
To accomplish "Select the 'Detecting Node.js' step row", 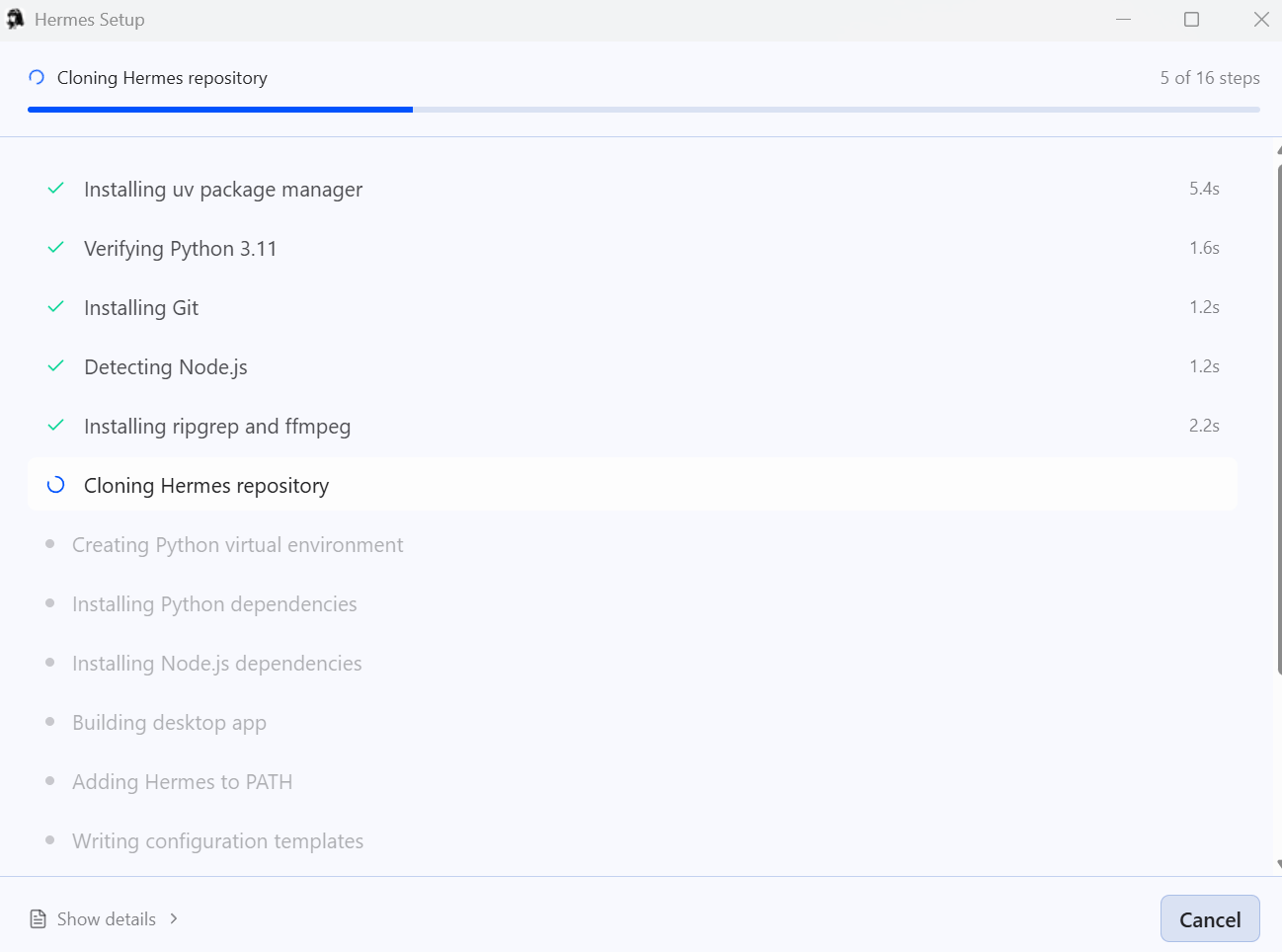I will pyautogui.click(x=632, y=366).
